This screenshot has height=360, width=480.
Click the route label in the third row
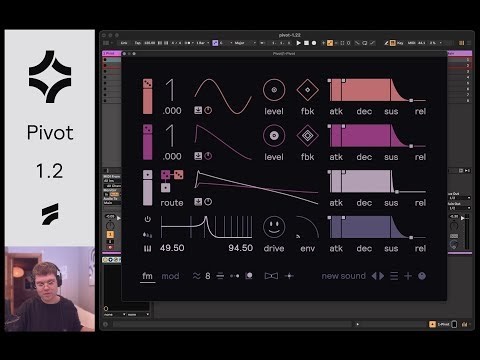click(x=172, y=203)
